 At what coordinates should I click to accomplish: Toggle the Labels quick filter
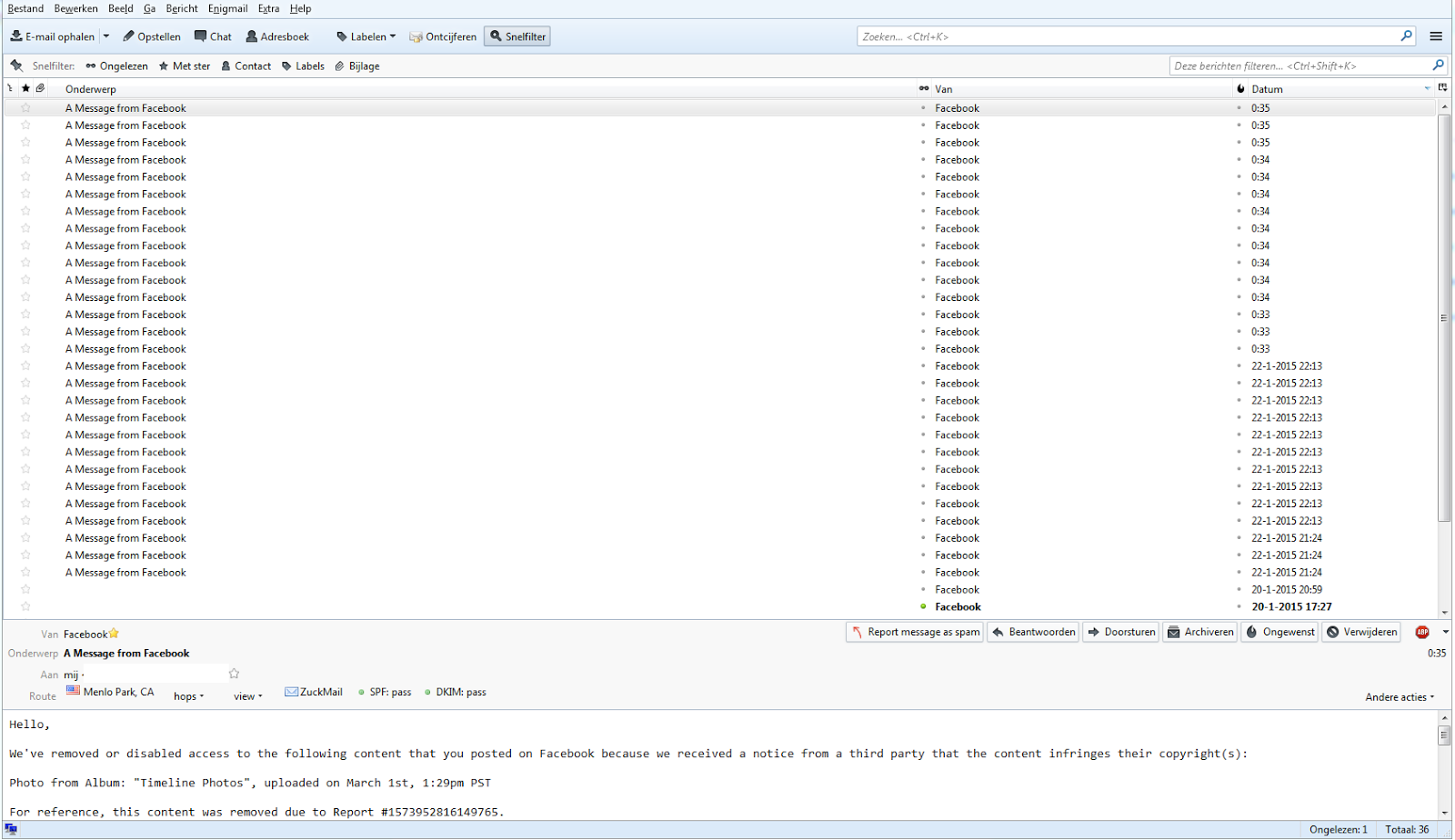[x=303, y=65]
